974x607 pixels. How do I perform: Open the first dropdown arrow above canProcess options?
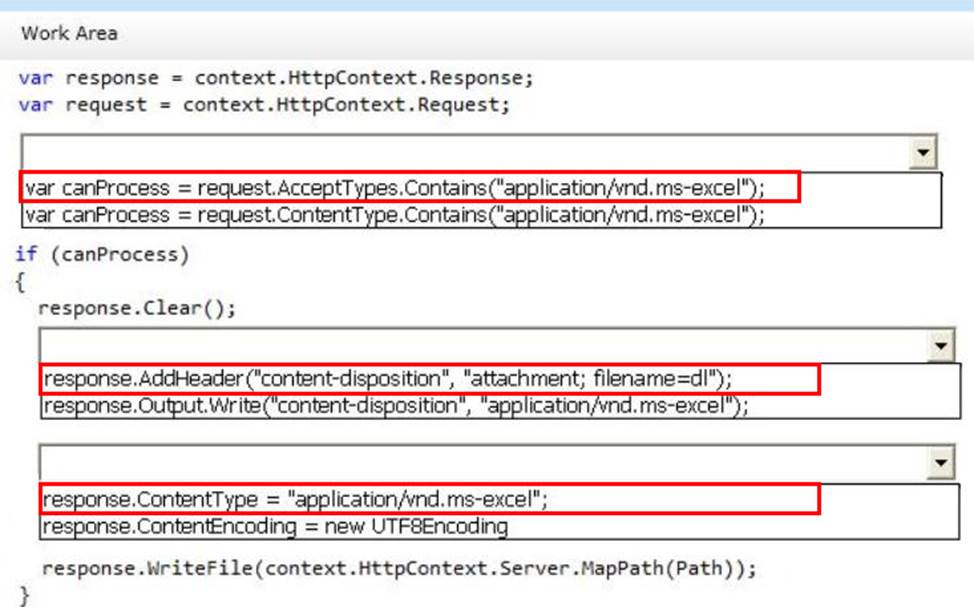(923, 153)
